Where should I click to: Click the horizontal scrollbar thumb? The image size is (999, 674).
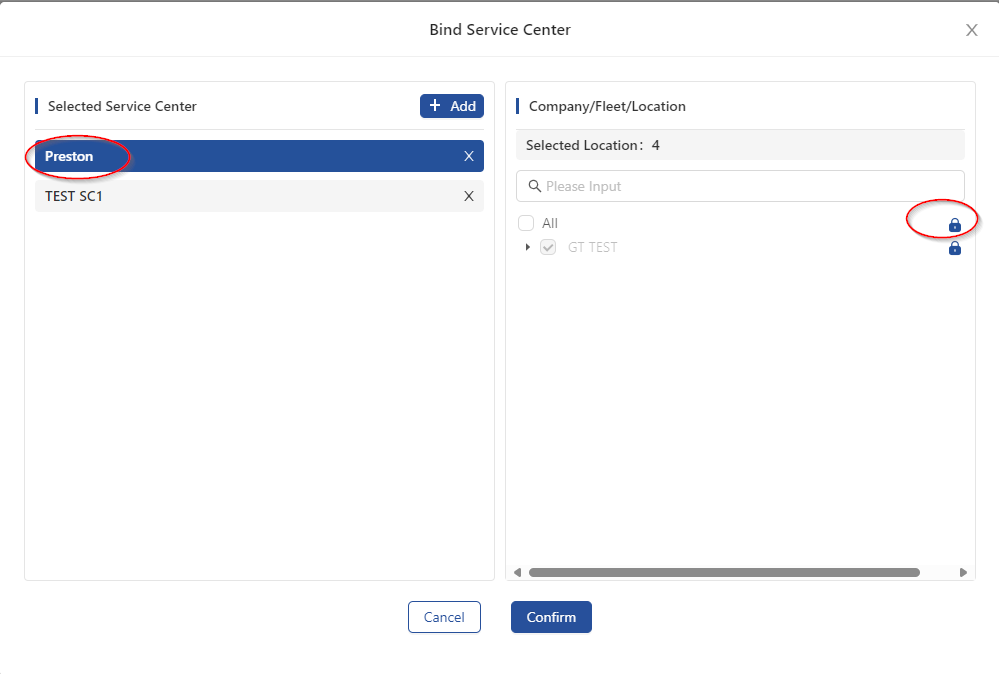point(723,573)
